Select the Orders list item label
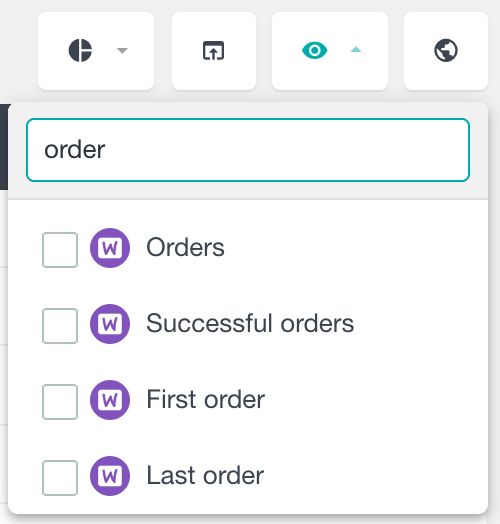500x524 pixels. 185,248
